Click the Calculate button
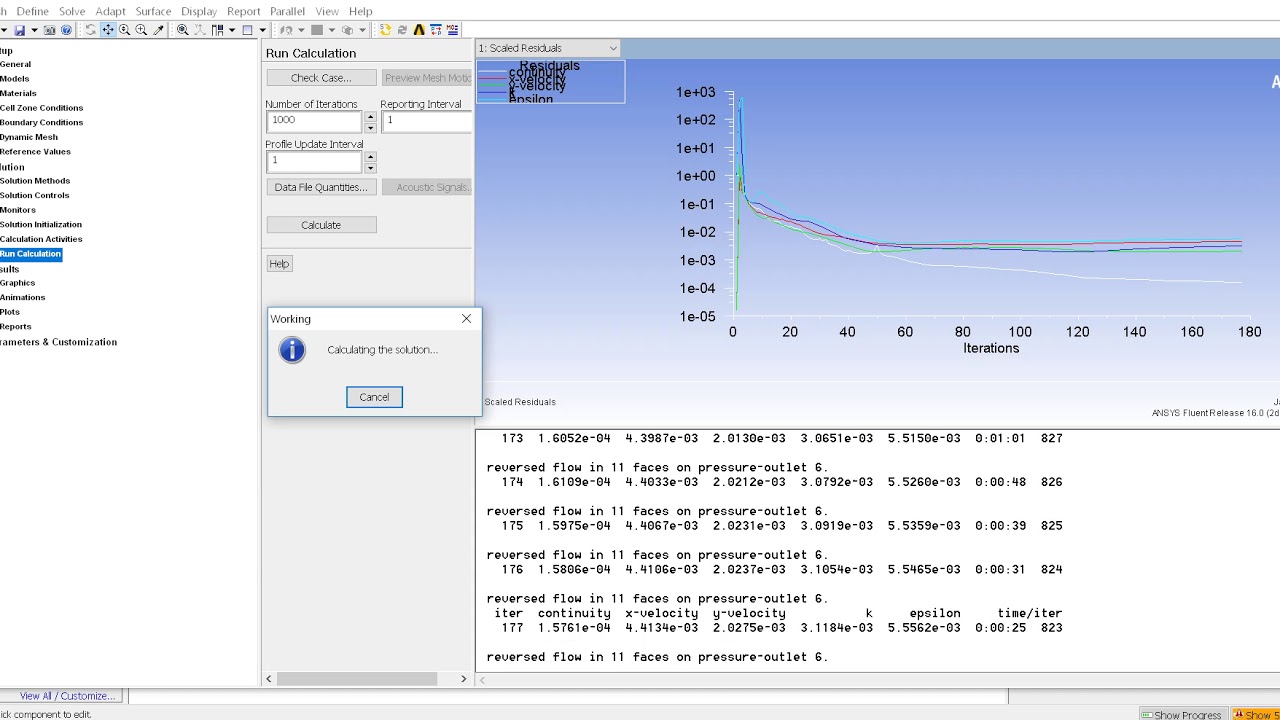This screenshot has width=1280, height=720. pyautogui.click(x=321, y=225)
